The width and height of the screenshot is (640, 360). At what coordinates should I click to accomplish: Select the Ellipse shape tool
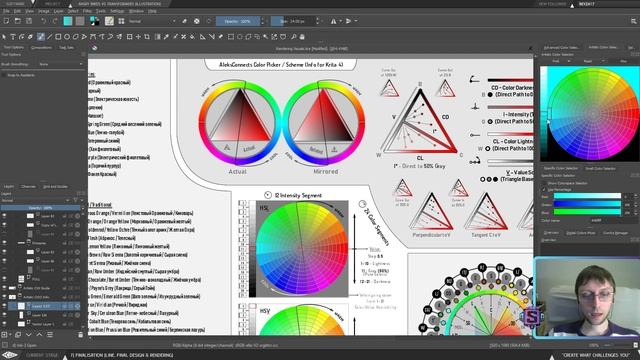[x=67, y=37]
